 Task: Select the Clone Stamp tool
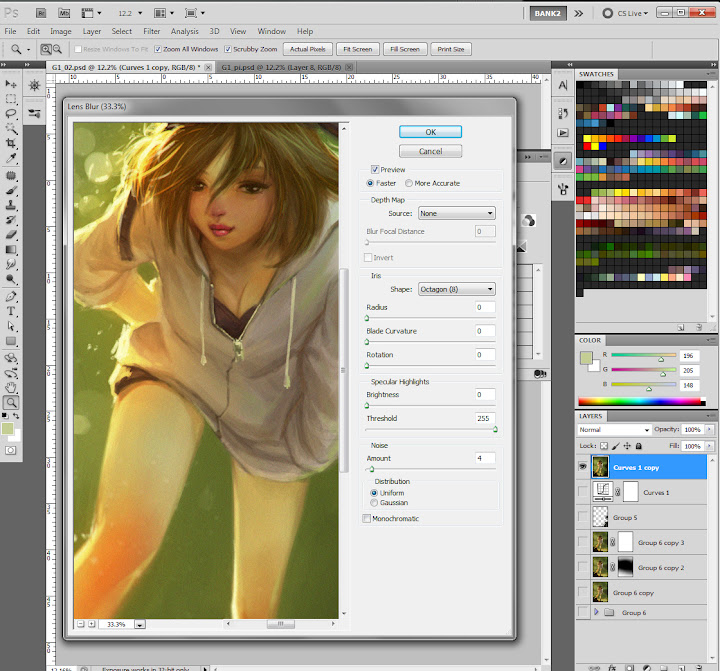pos(11,205)
